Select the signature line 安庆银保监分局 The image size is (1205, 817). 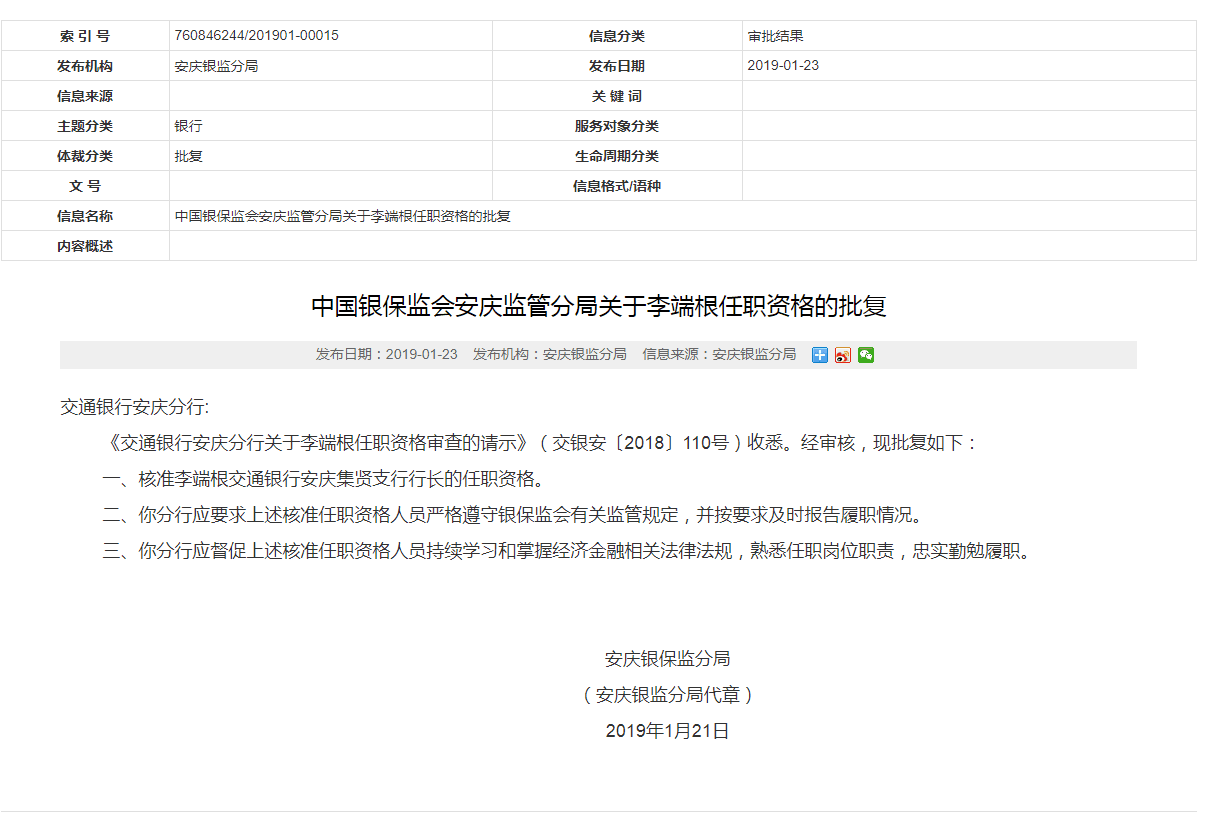(x=668, y=659)
